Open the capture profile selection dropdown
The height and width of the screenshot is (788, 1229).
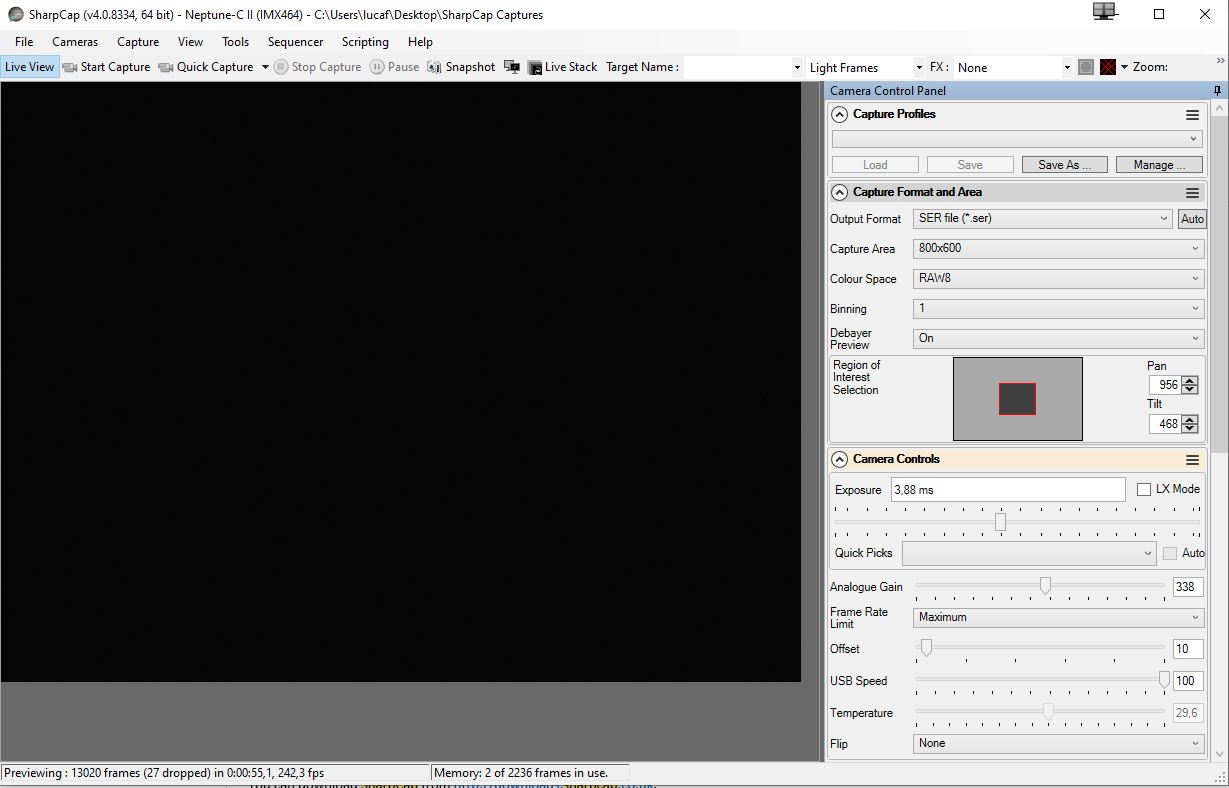[x=1017, y=139]
